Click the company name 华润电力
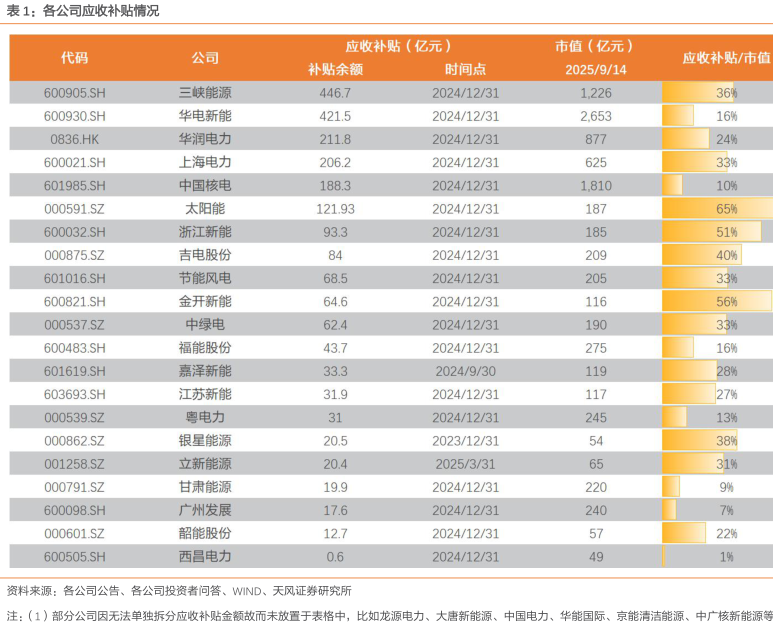This screenshot has height=631, width=773. (x=205, y=139)
